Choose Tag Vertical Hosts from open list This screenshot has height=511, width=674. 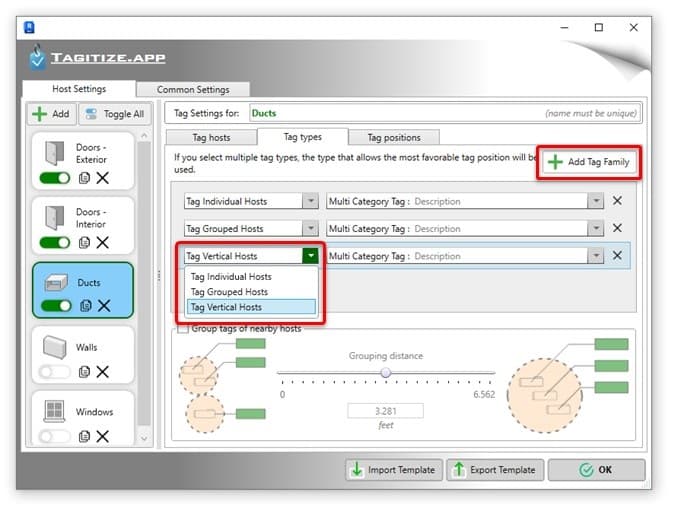tap(251, 307)
